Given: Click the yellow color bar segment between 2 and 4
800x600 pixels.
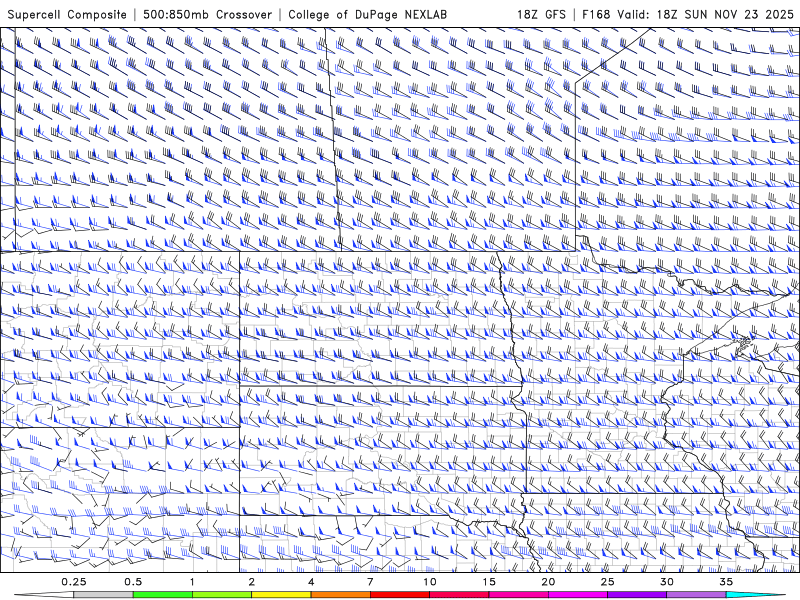Looking at the screenshot, I should pyautogui.click(x=281, y=595).
